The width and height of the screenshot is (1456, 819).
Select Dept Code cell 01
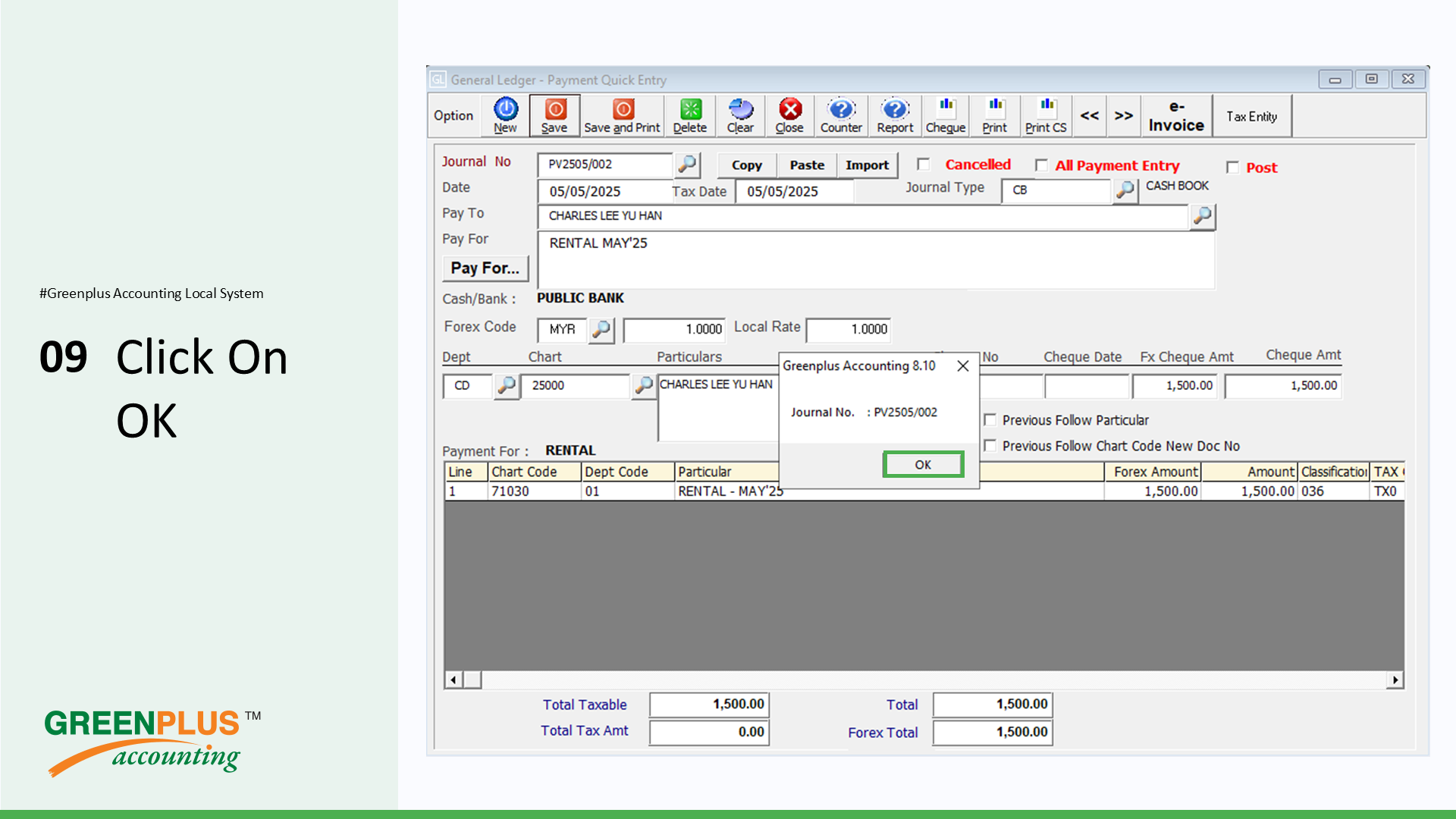(x=628, y=491)
